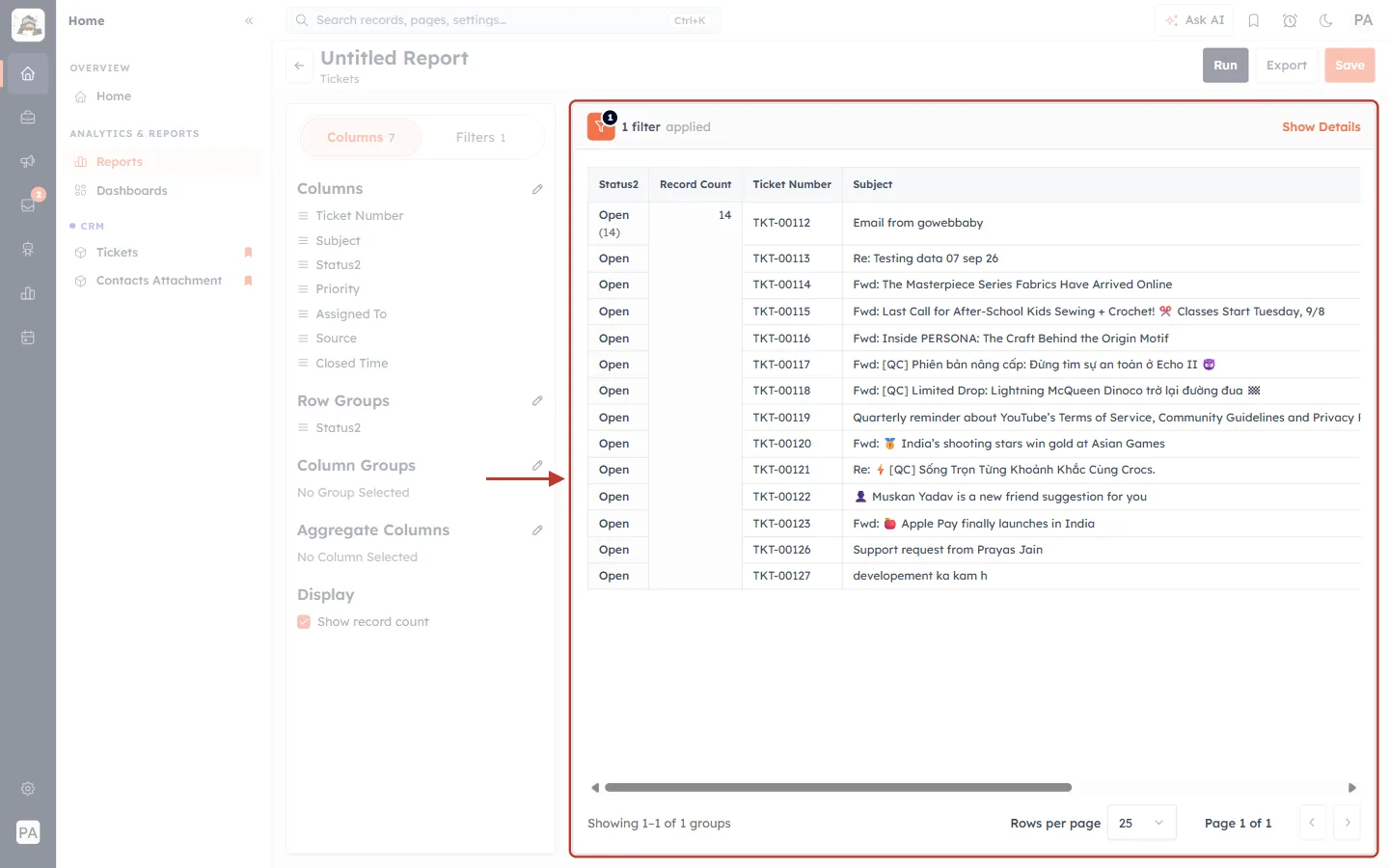Image resolution: width=1389 pixels, height=868 pixels.
Task: Click the PA user avatar in the top bar
Action: click(1363, 20)
